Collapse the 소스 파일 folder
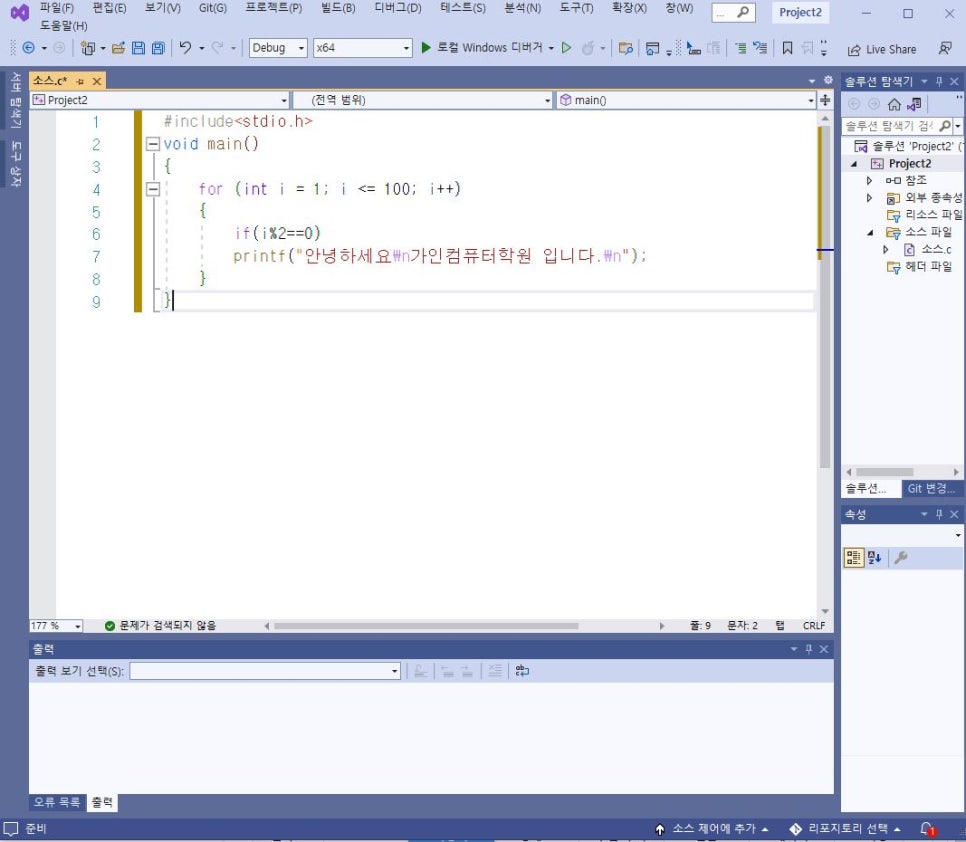The width and height of the screenshot is (966, 842). tap(870, 232)
